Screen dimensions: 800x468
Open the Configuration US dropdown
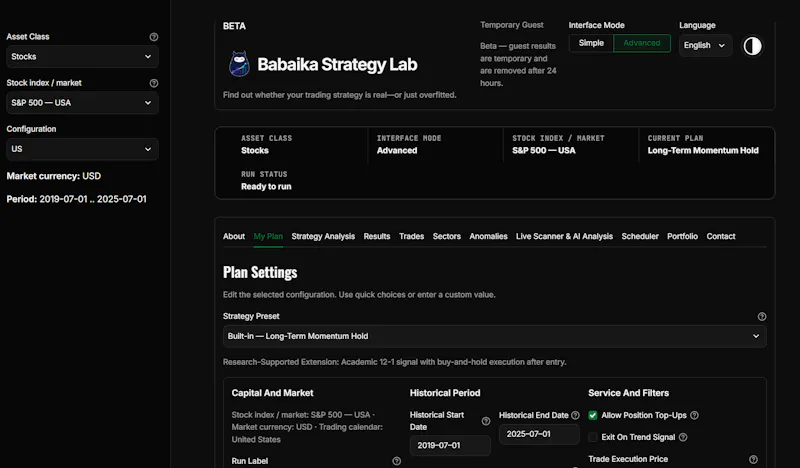(82, 149)
